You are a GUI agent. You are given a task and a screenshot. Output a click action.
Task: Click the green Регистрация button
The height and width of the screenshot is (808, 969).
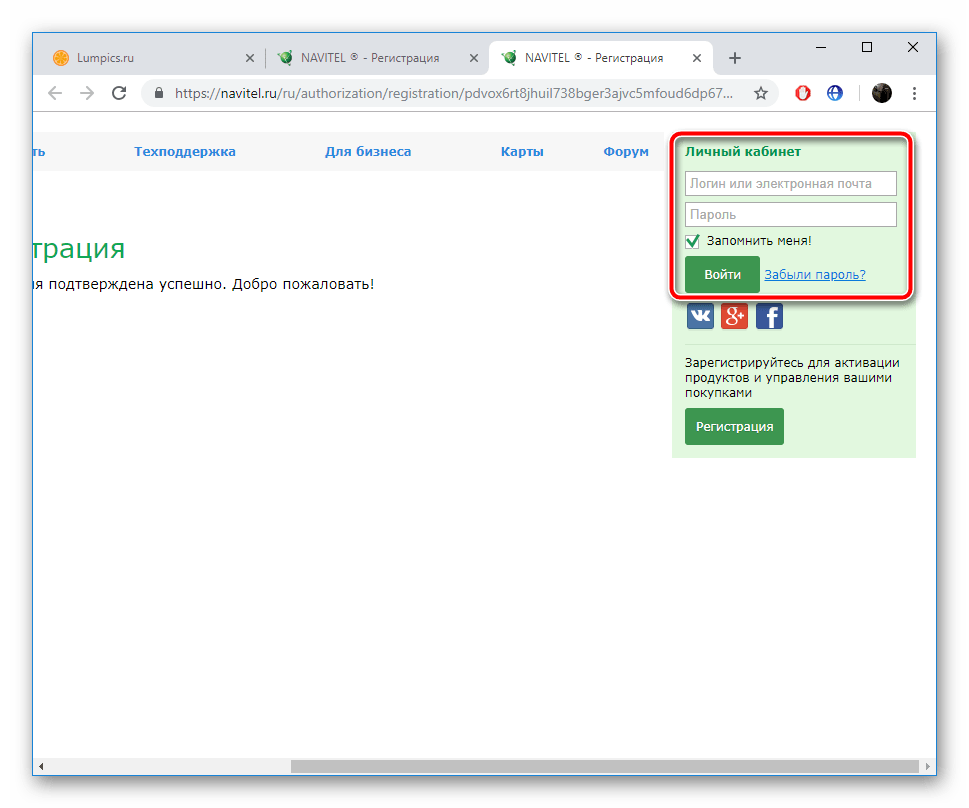pyautogui.click(x=734, y=426)
